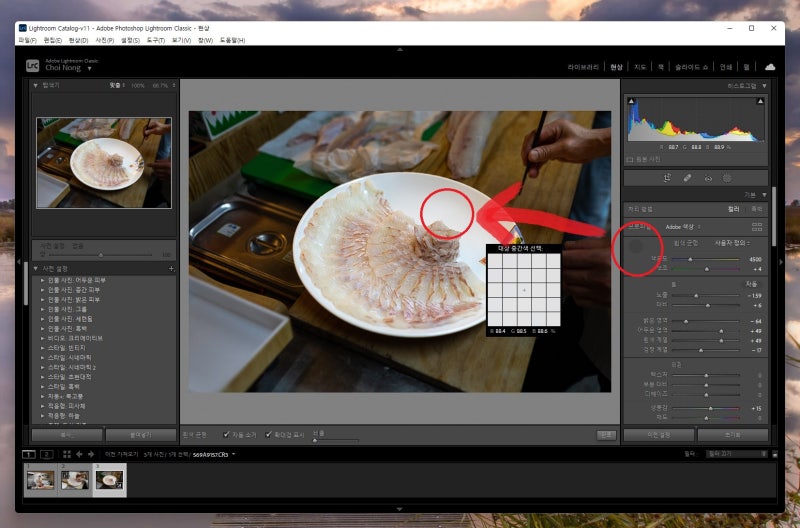
Task: Select the Red Eye correction tool
Action: click(x=708, y=178)
